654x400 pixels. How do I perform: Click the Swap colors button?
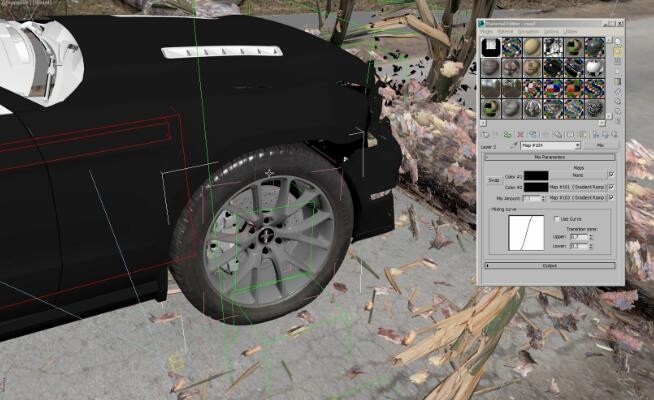494,180
